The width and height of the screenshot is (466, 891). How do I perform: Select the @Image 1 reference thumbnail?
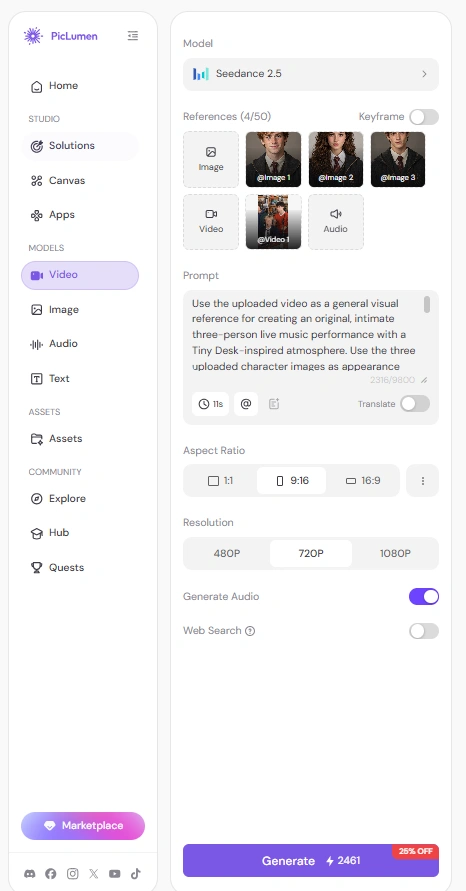click(273, 160)
